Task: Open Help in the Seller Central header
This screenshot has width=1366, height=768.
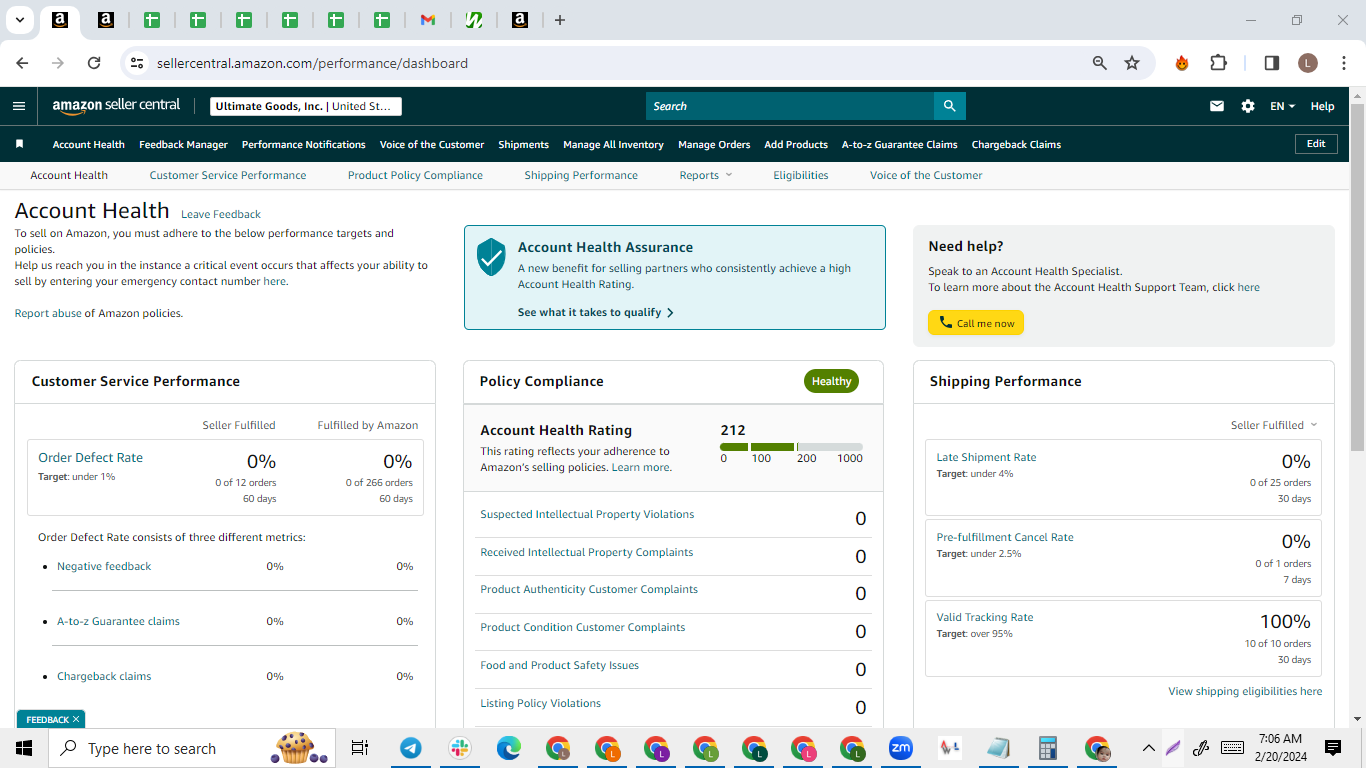Action: pyautogui.click(x=1322, y=106)
